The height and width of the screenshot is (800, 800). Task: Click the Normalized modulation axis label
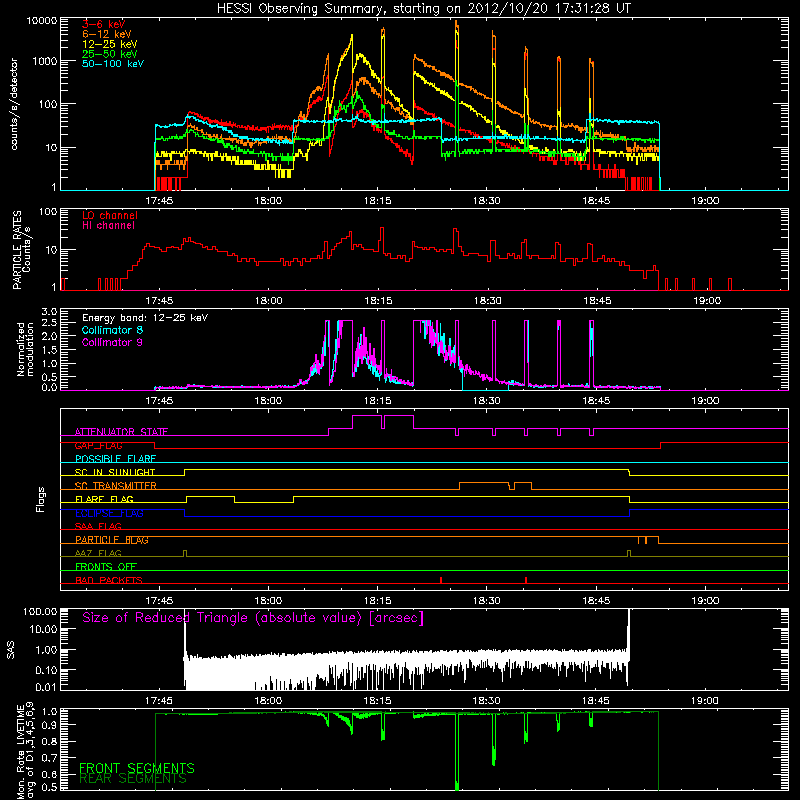(25, 349)
